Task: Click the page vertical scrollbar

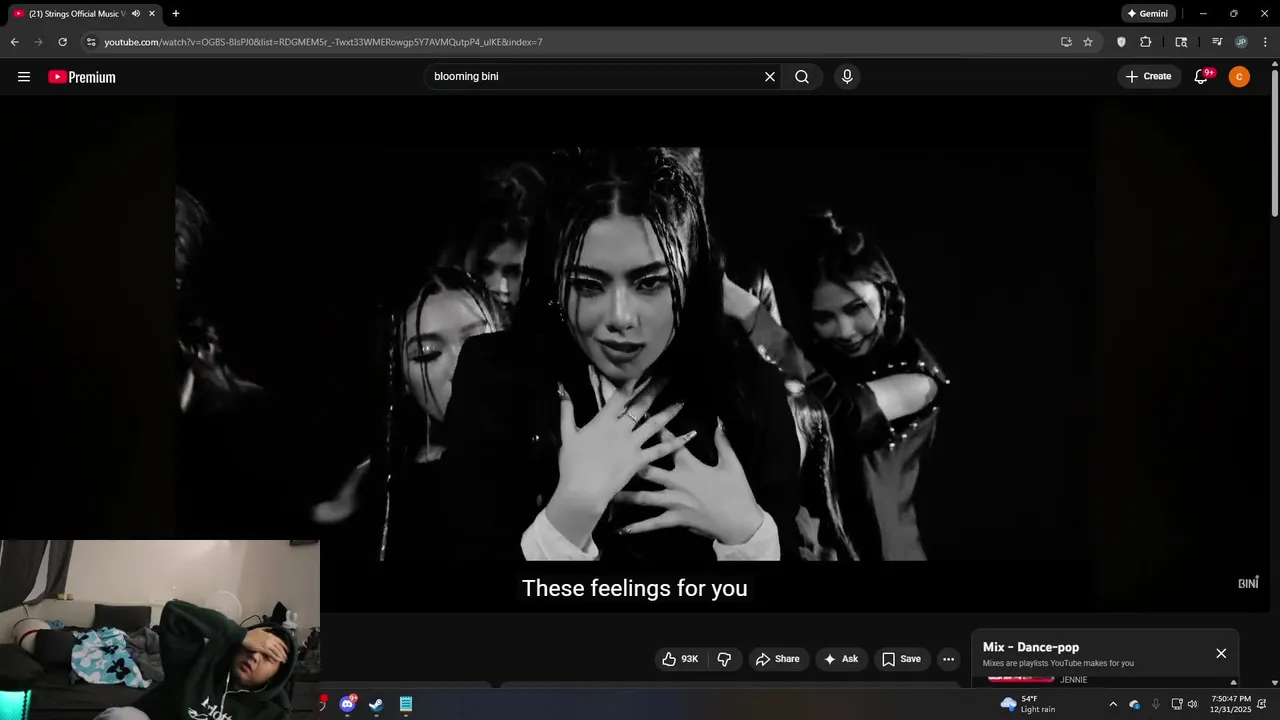Action: point(1275,143)
